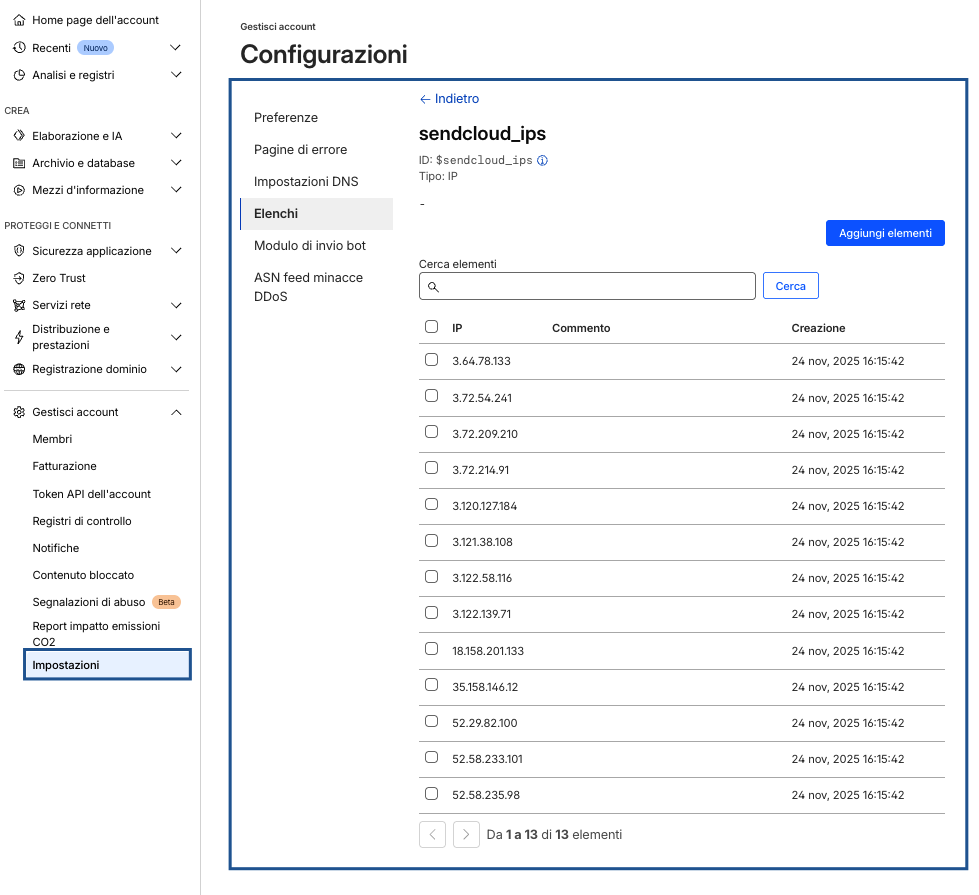Open the Elenchi tab
This screenshot has width=979, height=895.
tap(317, 214)
